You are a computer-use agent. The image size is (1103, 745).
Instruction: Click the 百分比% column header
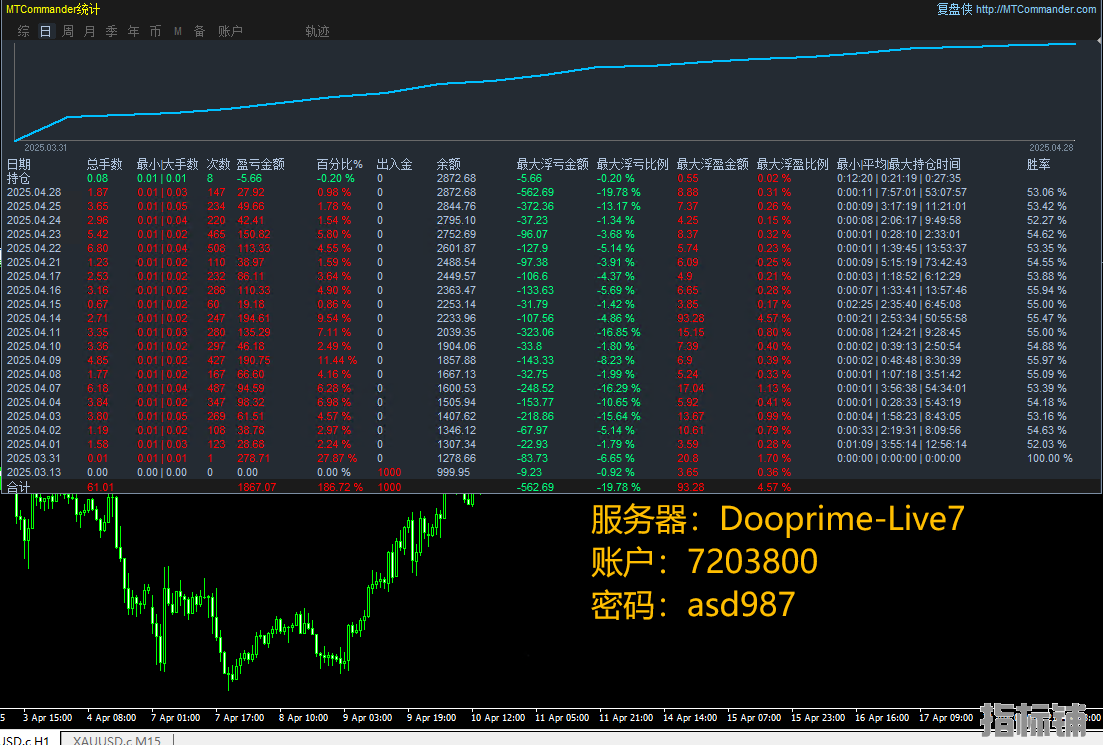point(339,164)
